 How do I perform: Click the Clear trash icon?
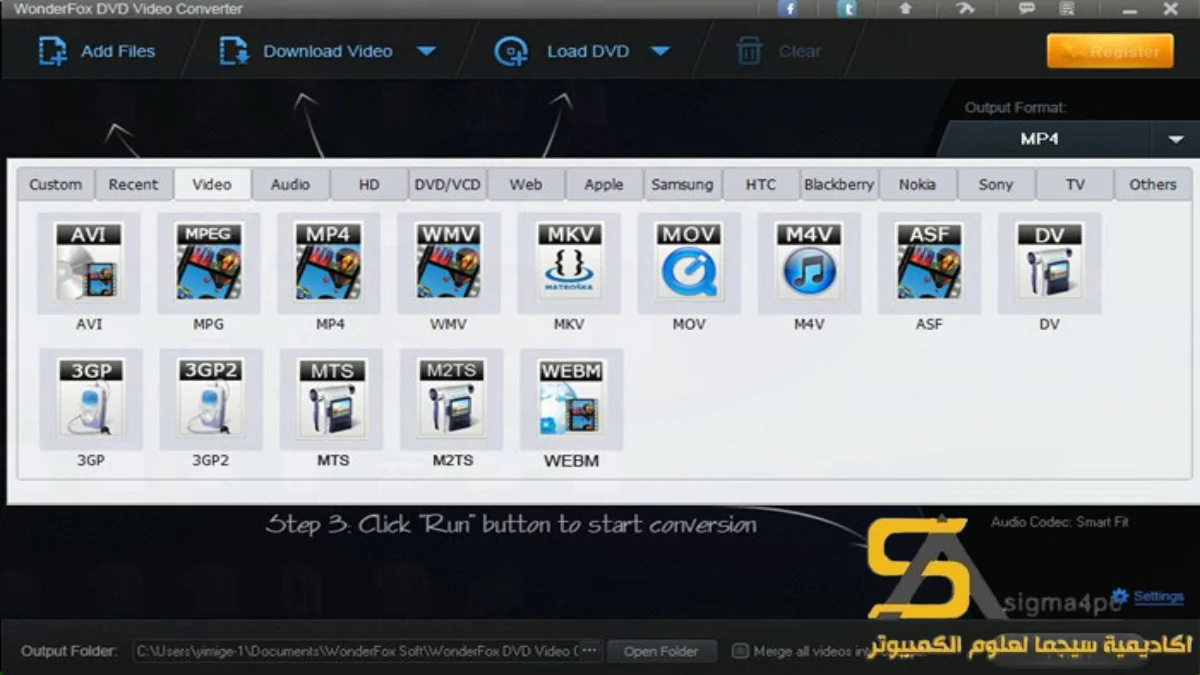(749, 51)
